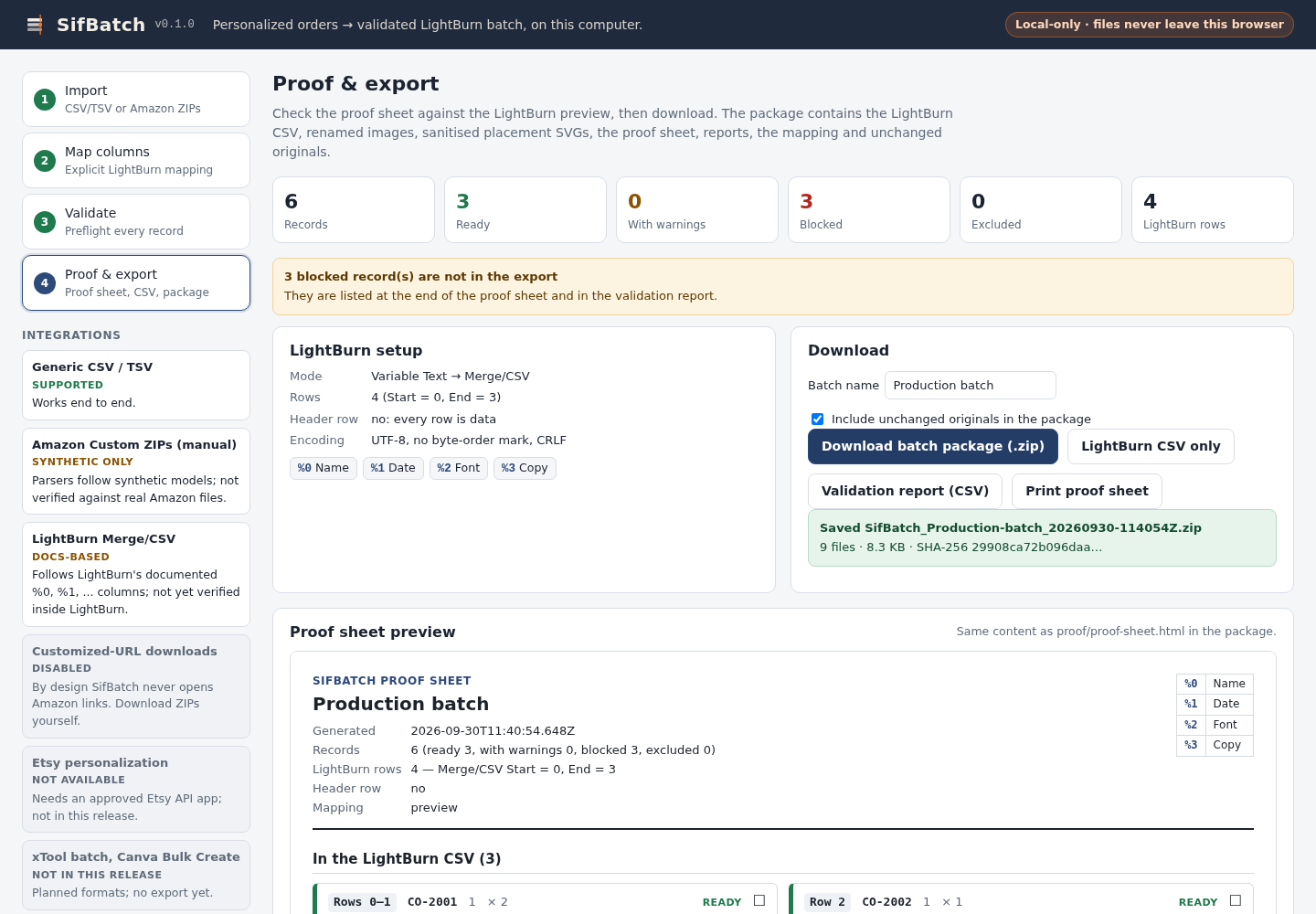This screenshot has width=1316, height=914.
Task: Click the %2 Font column chip
Action: (x=458, y=468)
